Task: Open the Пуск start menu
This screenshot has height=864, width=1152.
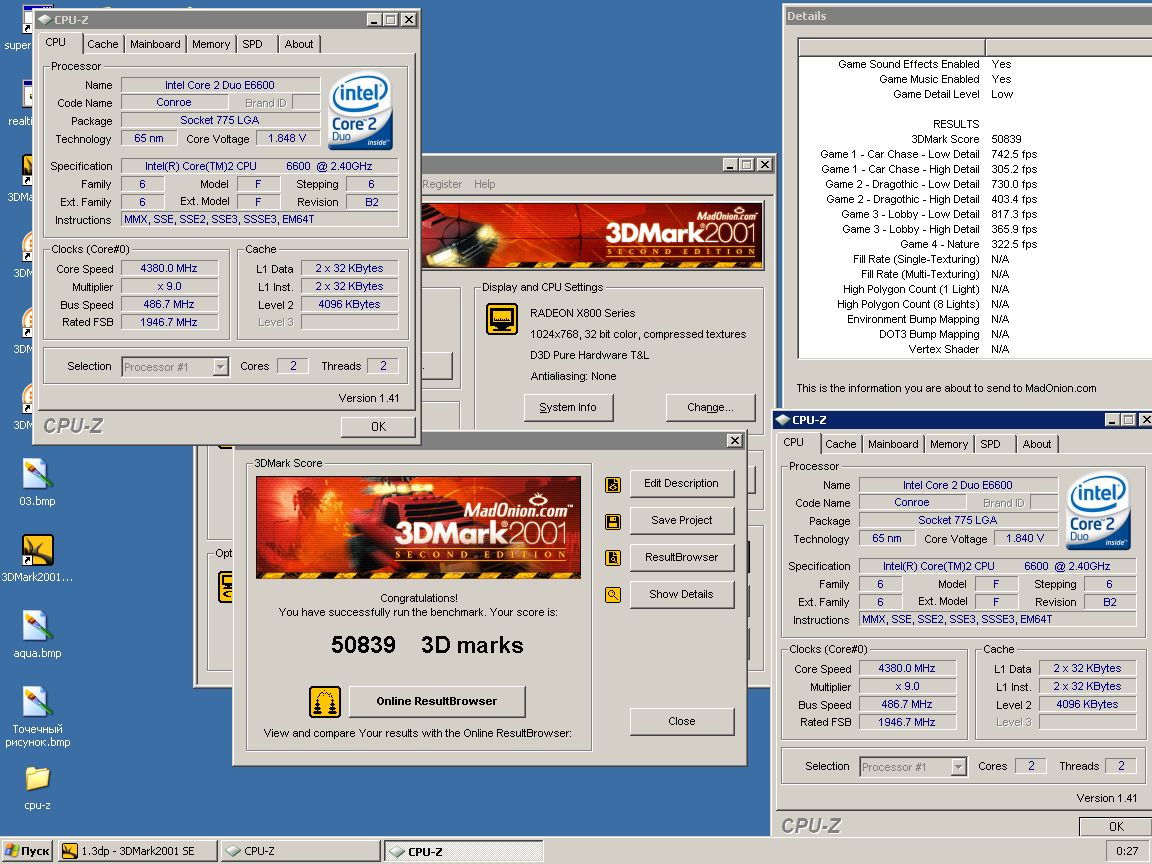Action: click(28, 851)
